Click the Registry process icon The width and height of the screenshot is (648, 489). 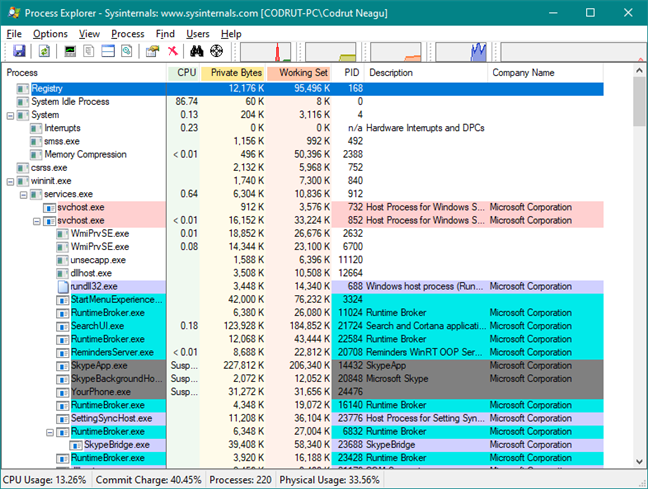[x=23, y=89]
